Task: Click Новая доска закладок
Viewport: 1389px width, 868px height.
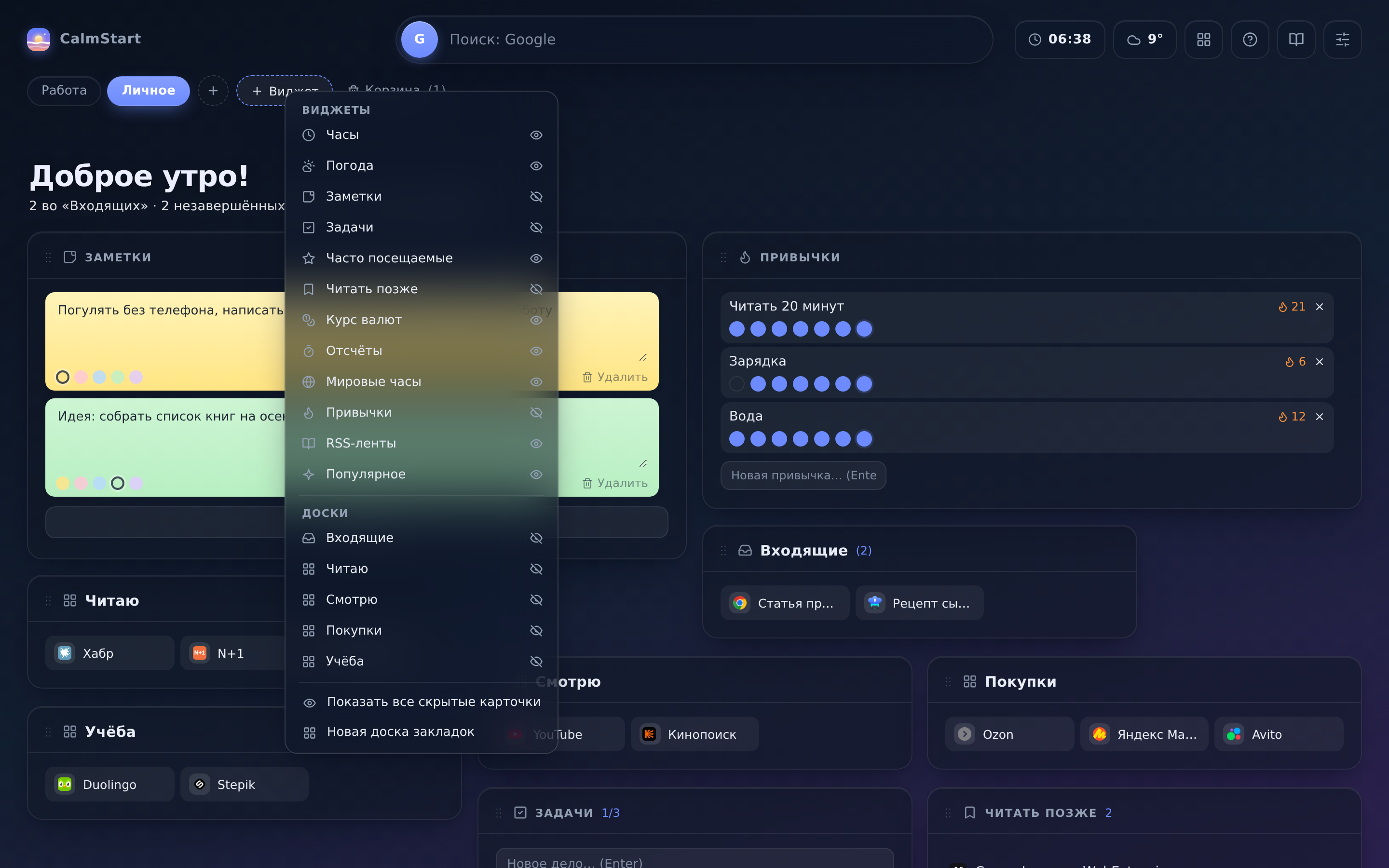Action: pos(422,732)
